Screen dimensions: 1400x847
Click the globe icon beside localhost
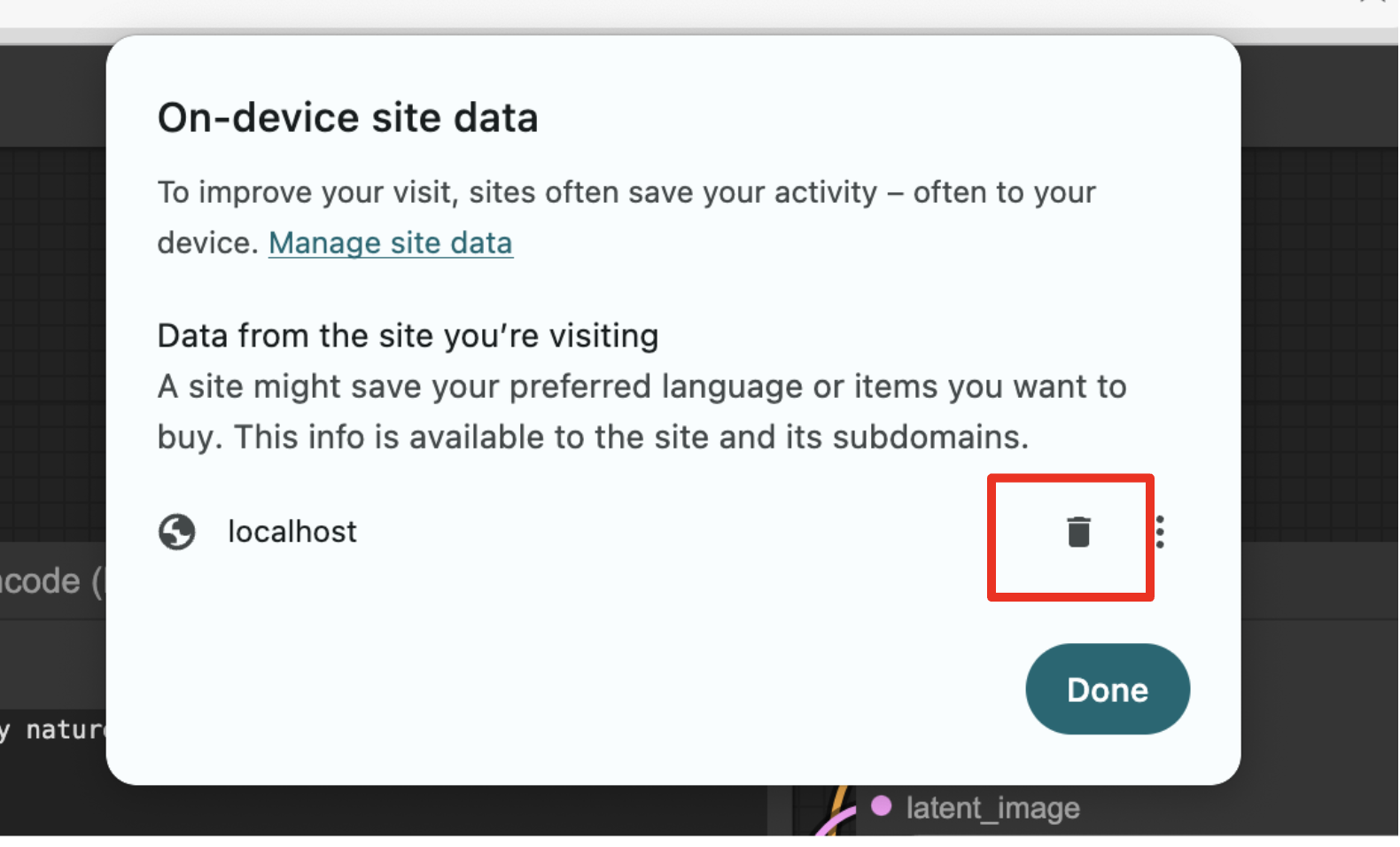pos(176,532)
